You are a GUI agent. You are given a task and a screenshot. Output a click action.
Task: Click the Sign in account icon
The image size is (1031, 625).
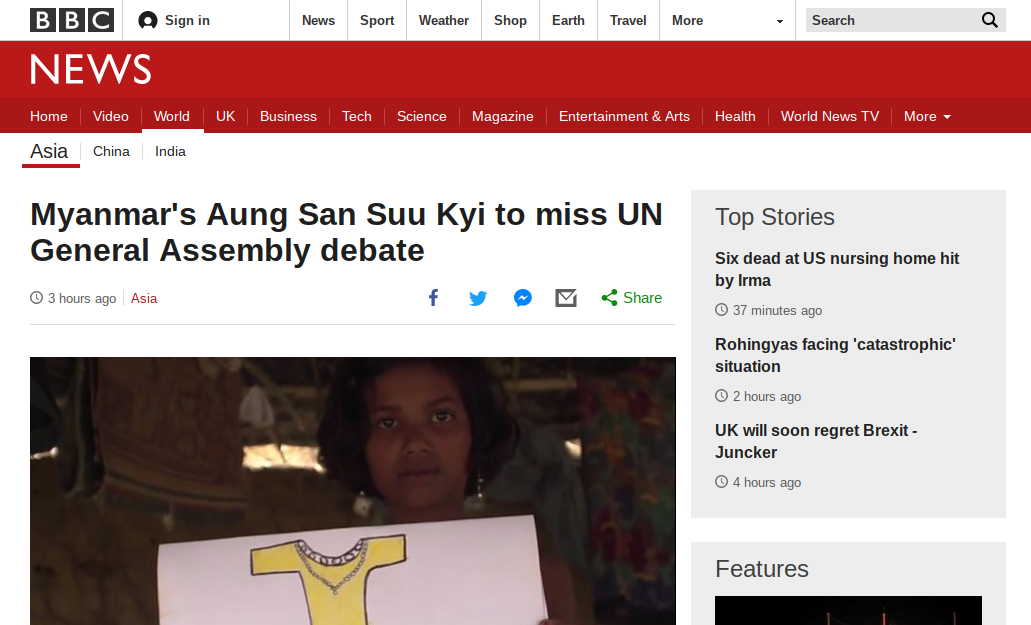[148, 20]
